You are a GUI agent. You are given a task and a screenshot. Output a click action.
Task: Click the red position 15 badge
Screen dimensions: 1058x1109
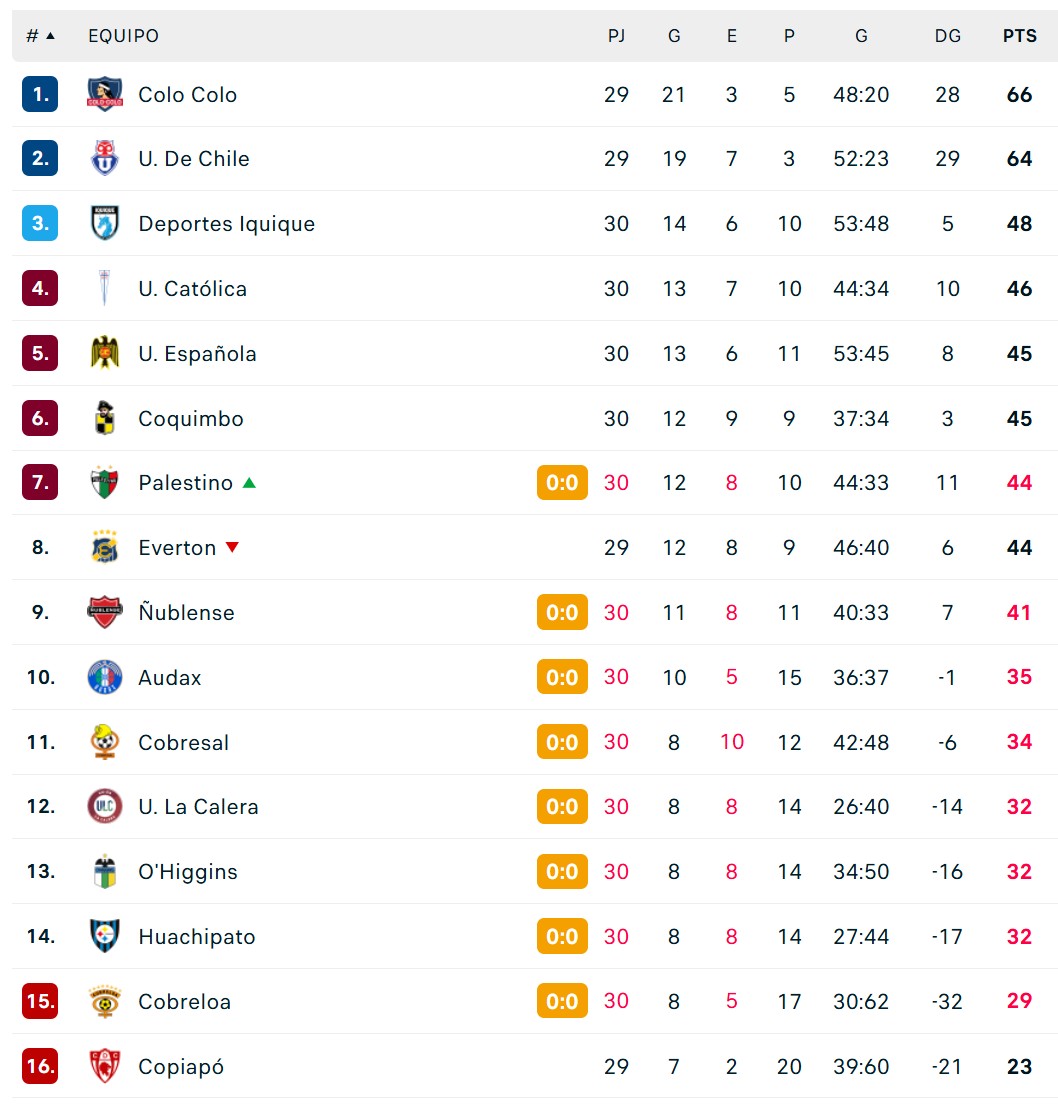pos(40,1001)
